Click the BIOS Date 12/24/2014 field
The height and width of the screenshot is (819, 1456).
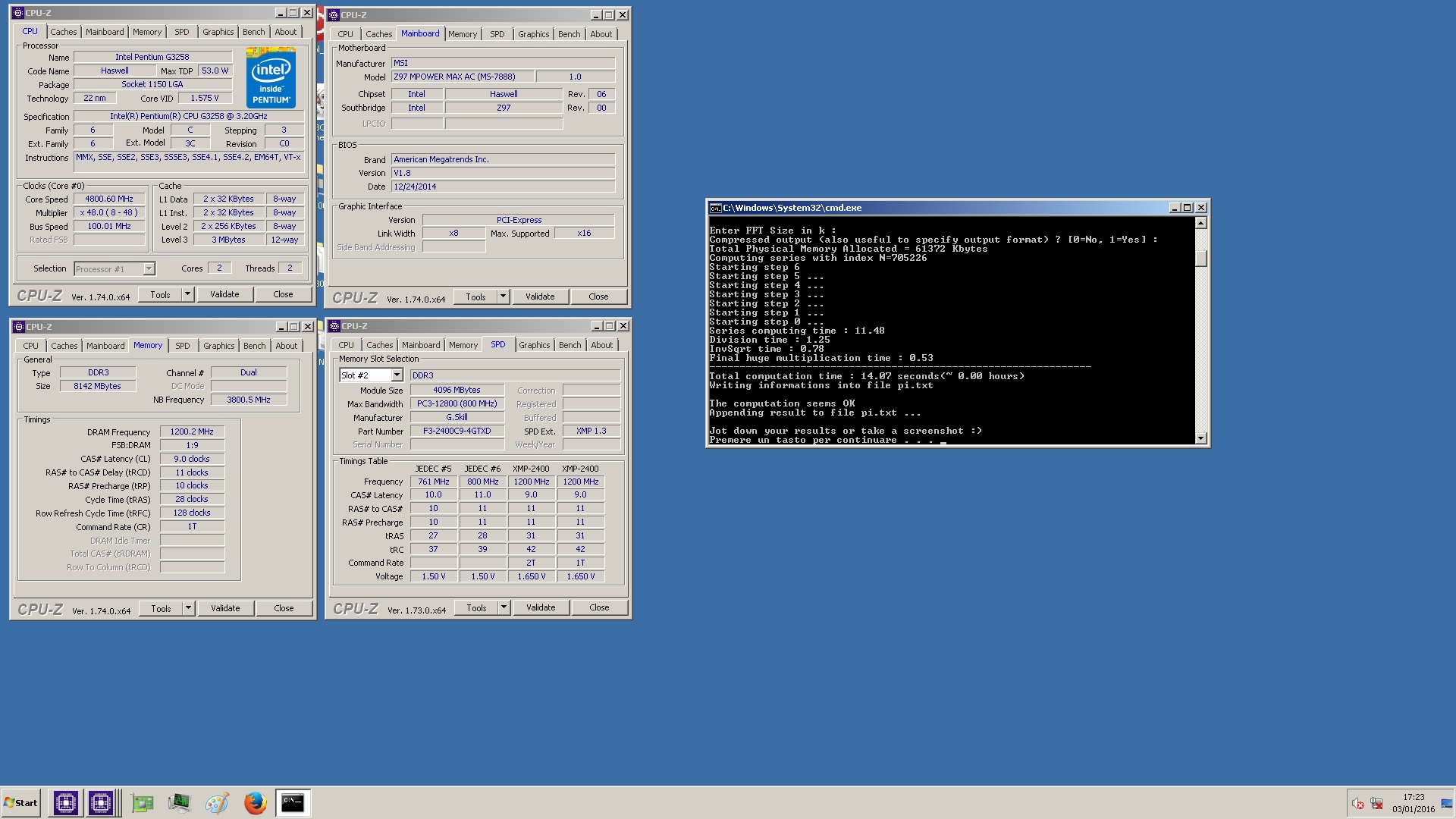point(503,187)
